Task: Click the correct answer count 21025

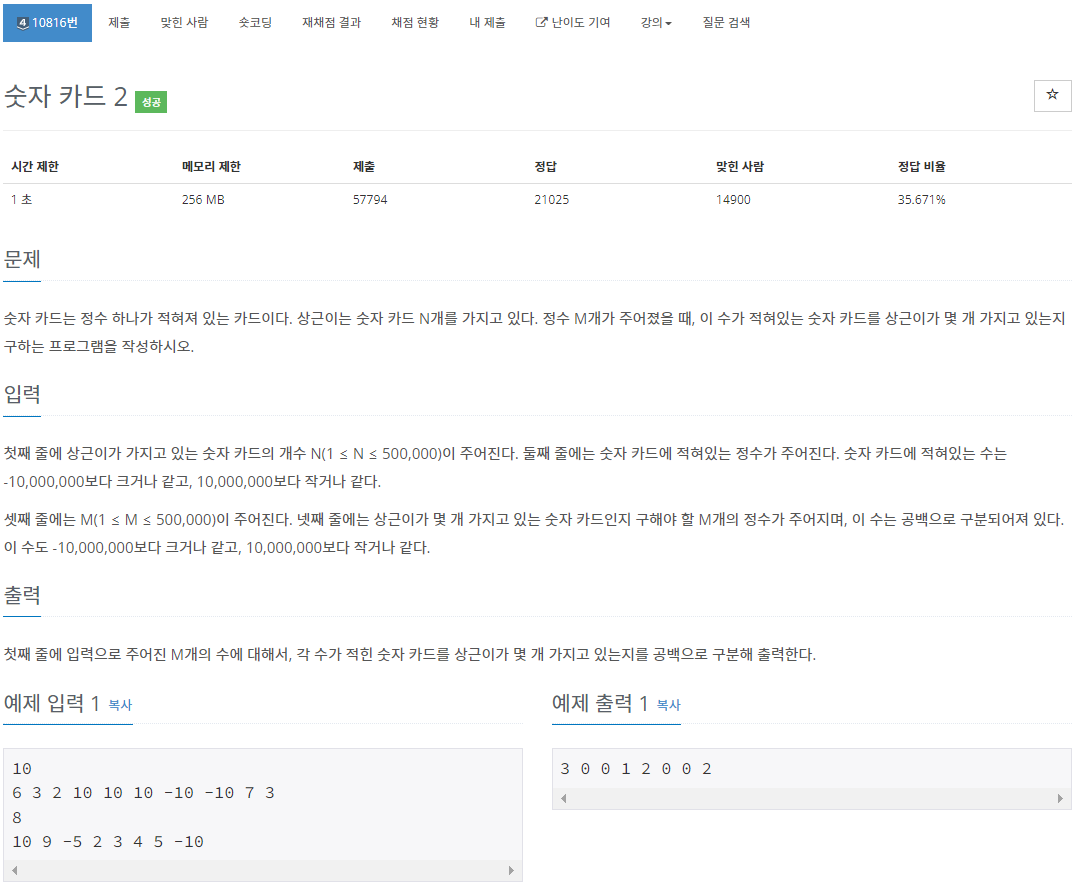Action: click(552, 200)
